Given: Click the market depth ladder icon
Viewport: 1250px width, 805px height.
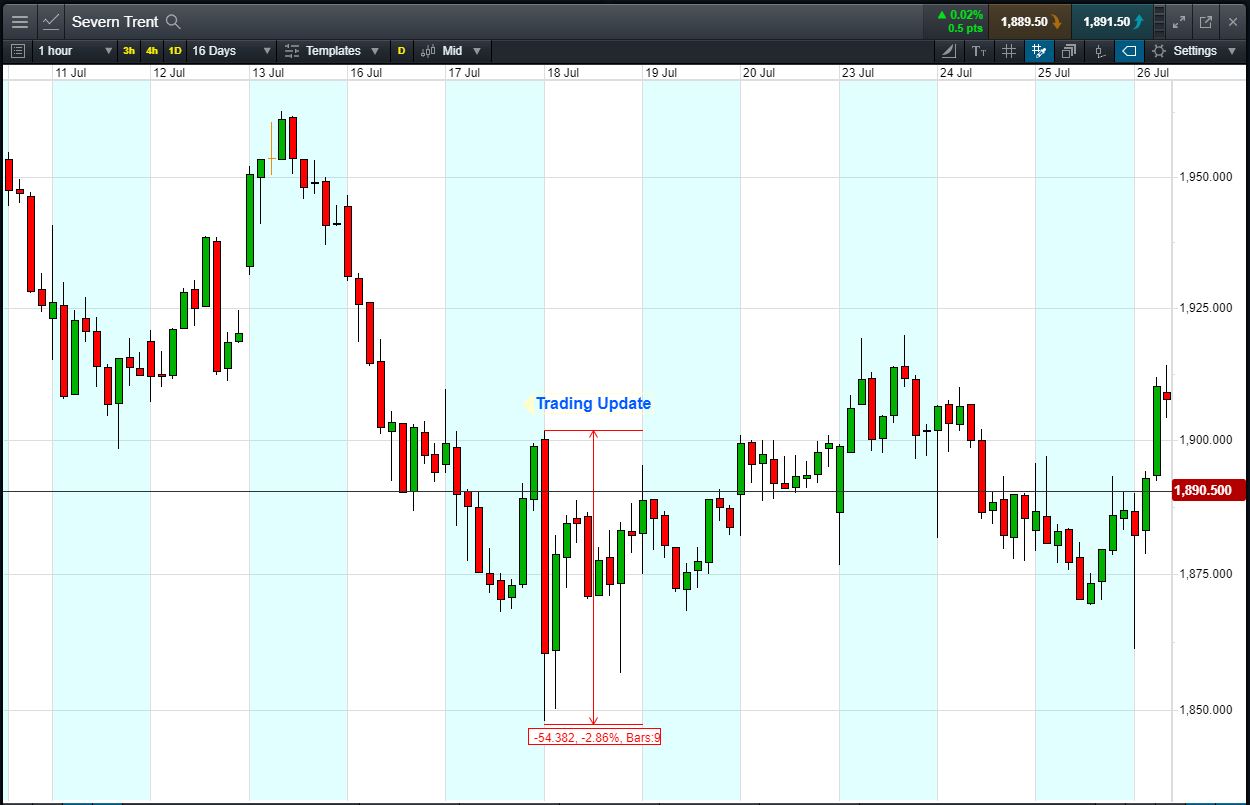Looking at the screenshot, I should (x=1160, y=21).
